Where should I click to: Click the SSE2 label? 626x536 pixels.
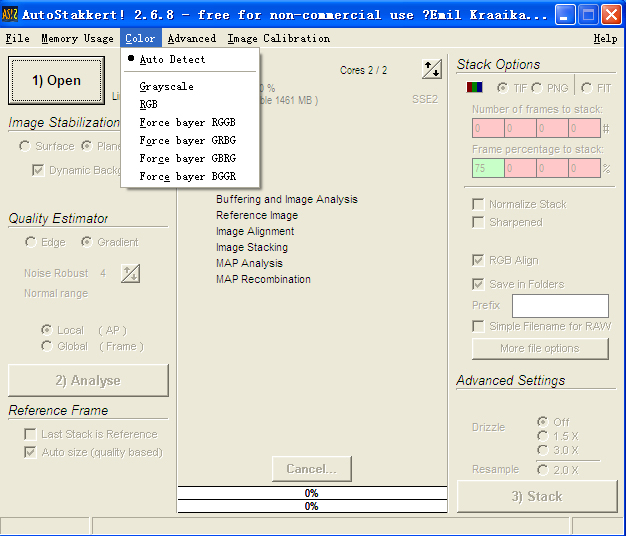pyautogui.click(x=425, y=99)
